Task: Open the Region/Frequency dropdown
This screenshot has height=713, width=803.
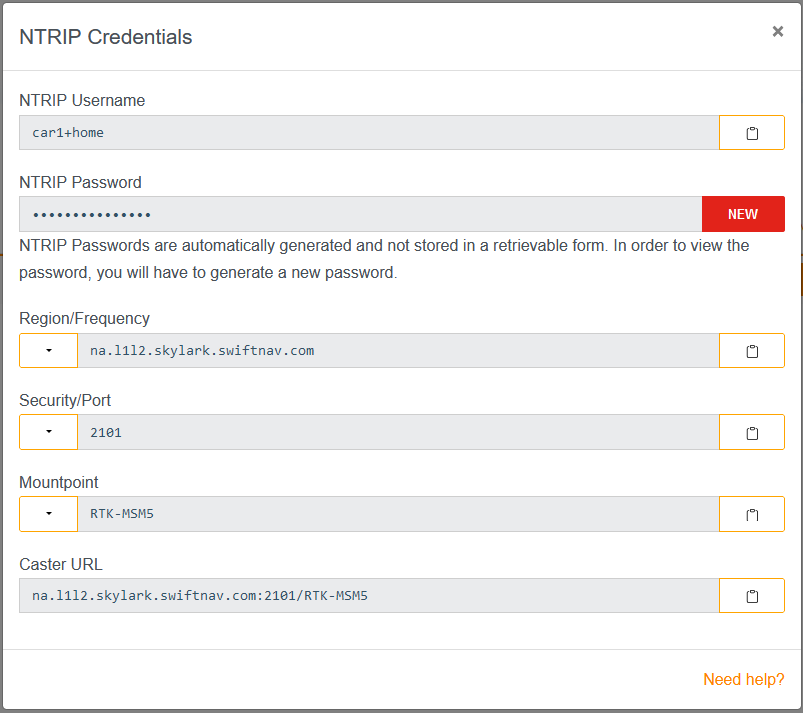Action: (x=49, y=351)
